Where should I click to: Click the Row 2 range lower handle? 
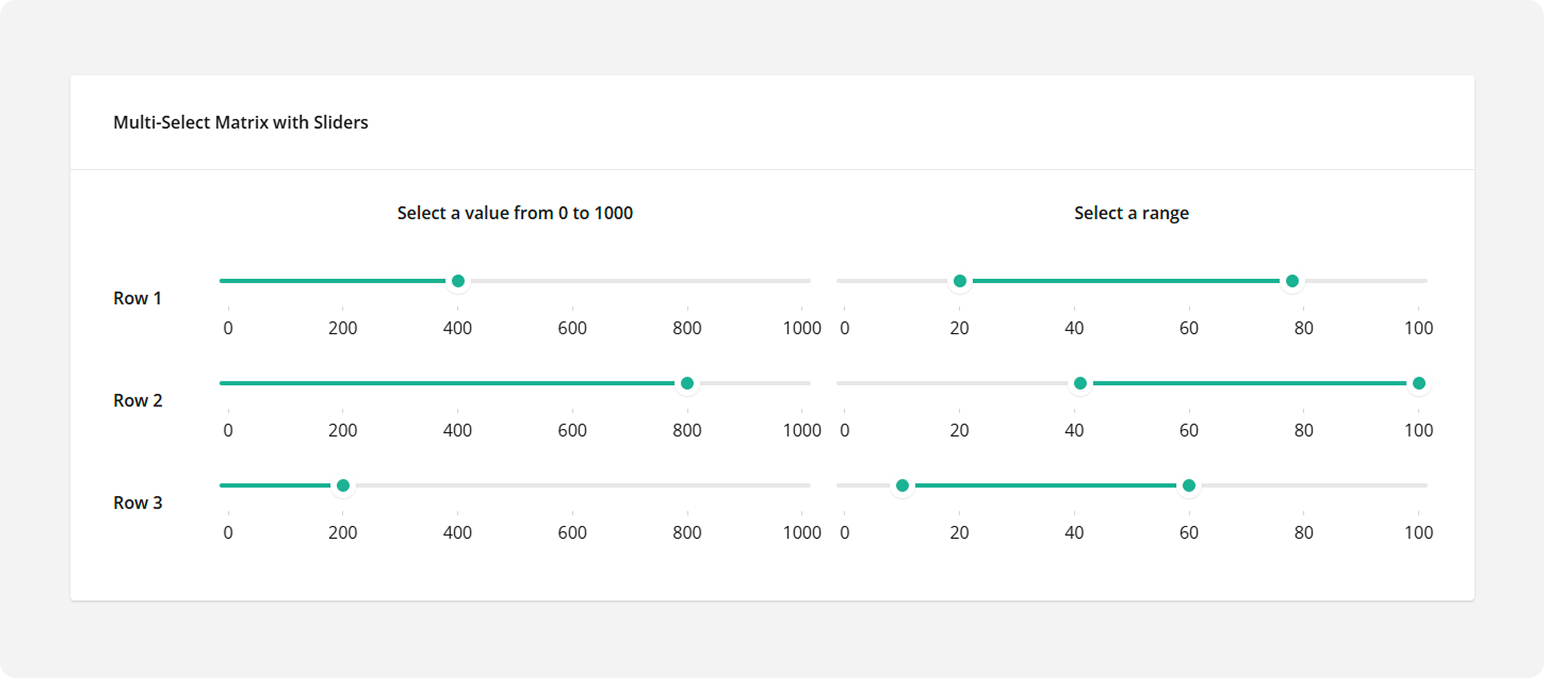[x=1080, y=383]
